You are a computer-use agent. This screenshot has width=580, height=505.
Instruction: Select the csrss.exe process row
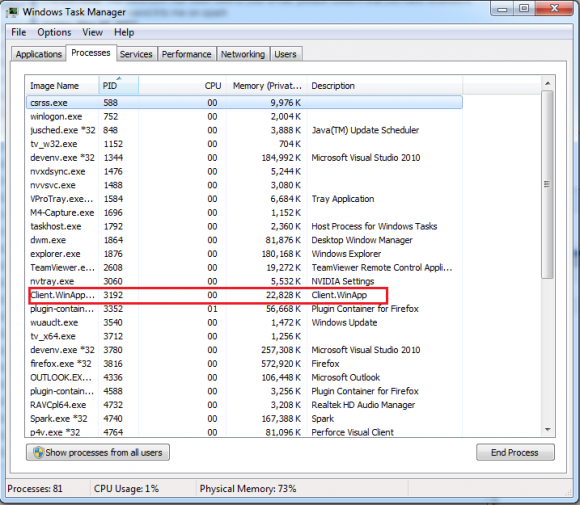point(244,102)
